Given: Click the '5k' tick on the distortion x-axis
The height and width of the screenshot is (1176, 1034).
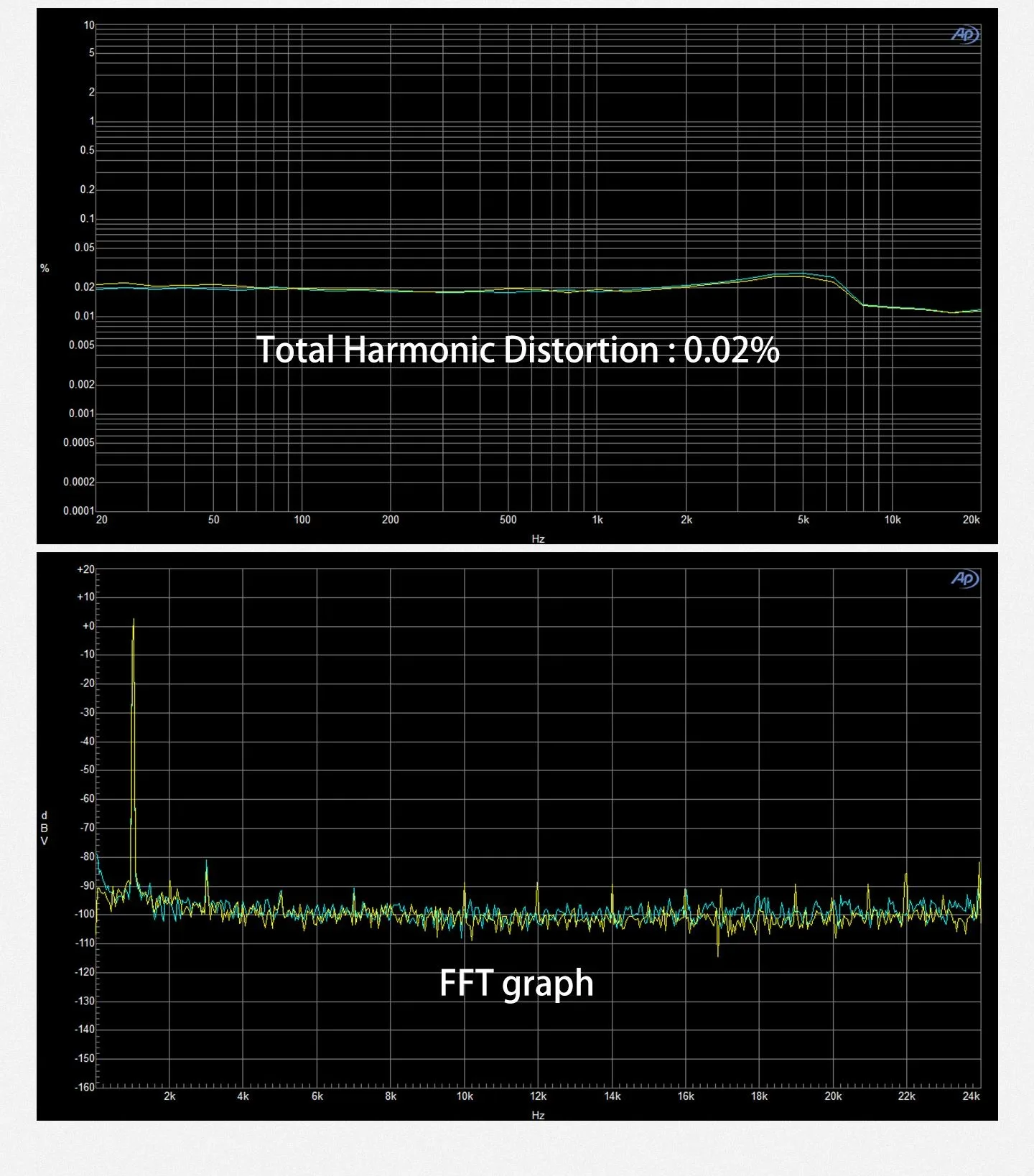Looking at the screenshot, I should (804, 519).
